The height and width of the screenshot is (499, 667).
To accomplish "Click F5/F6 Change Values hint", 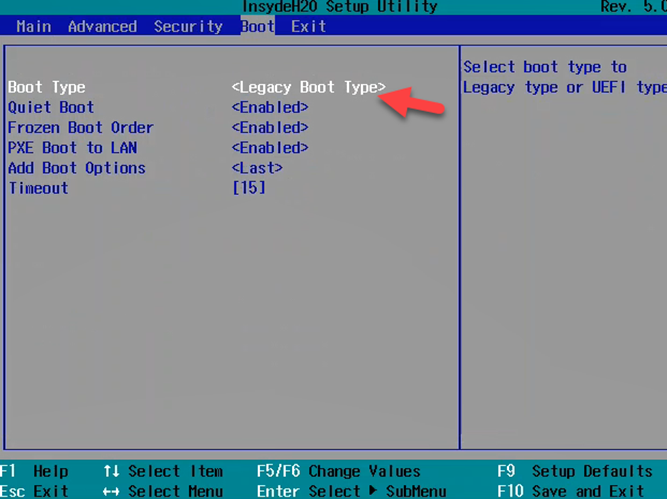I will 340,471.
